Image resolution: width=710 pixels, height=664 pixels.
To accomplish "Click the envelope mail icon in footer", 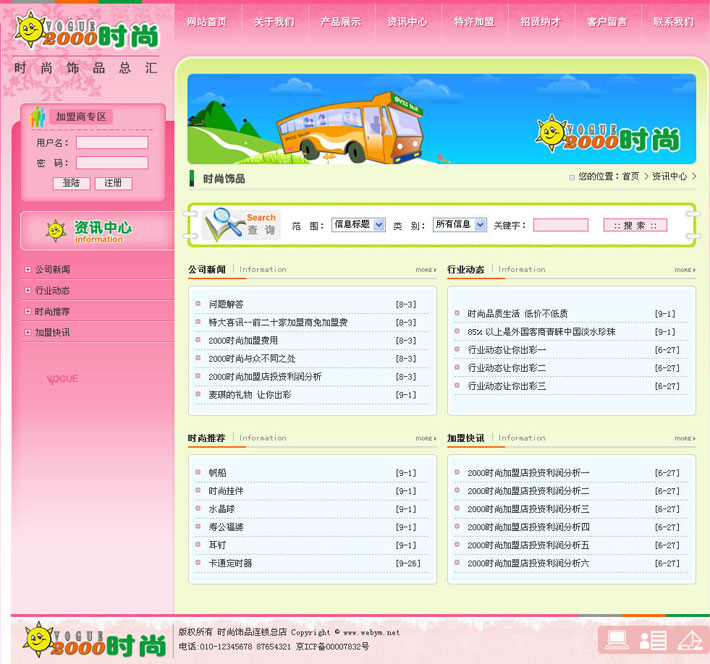I will pos(689,640).
